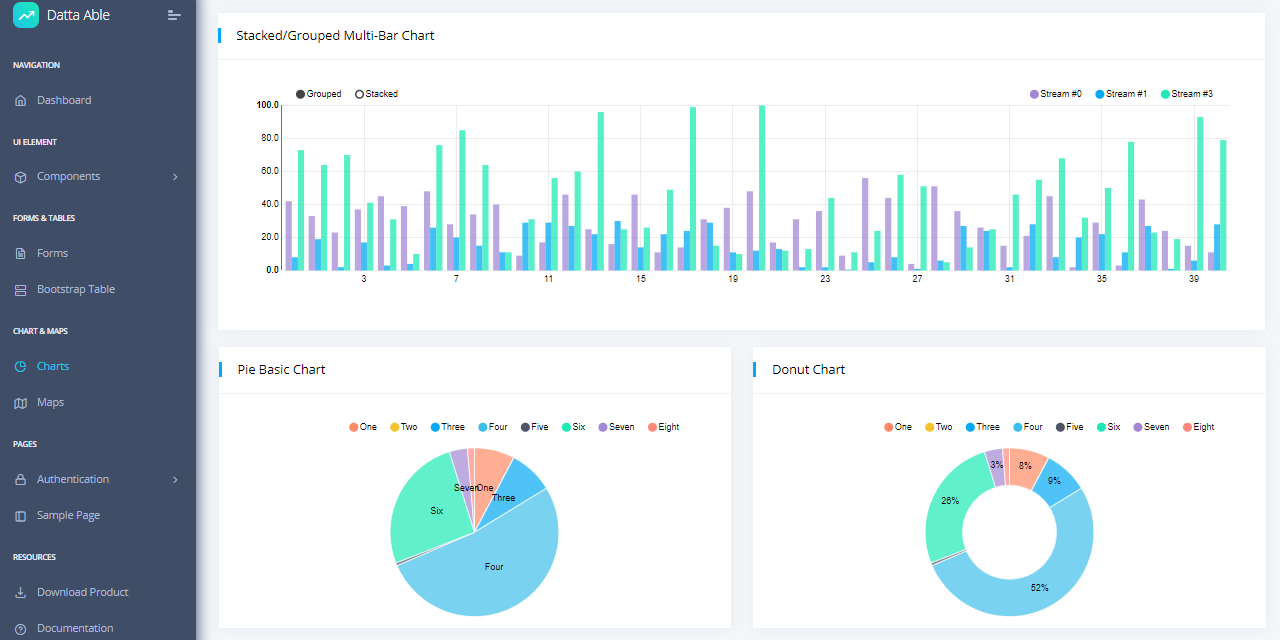Click the Maps icon in sidebar
Viewport: 1280px width, 640px height.
point(21,403)
